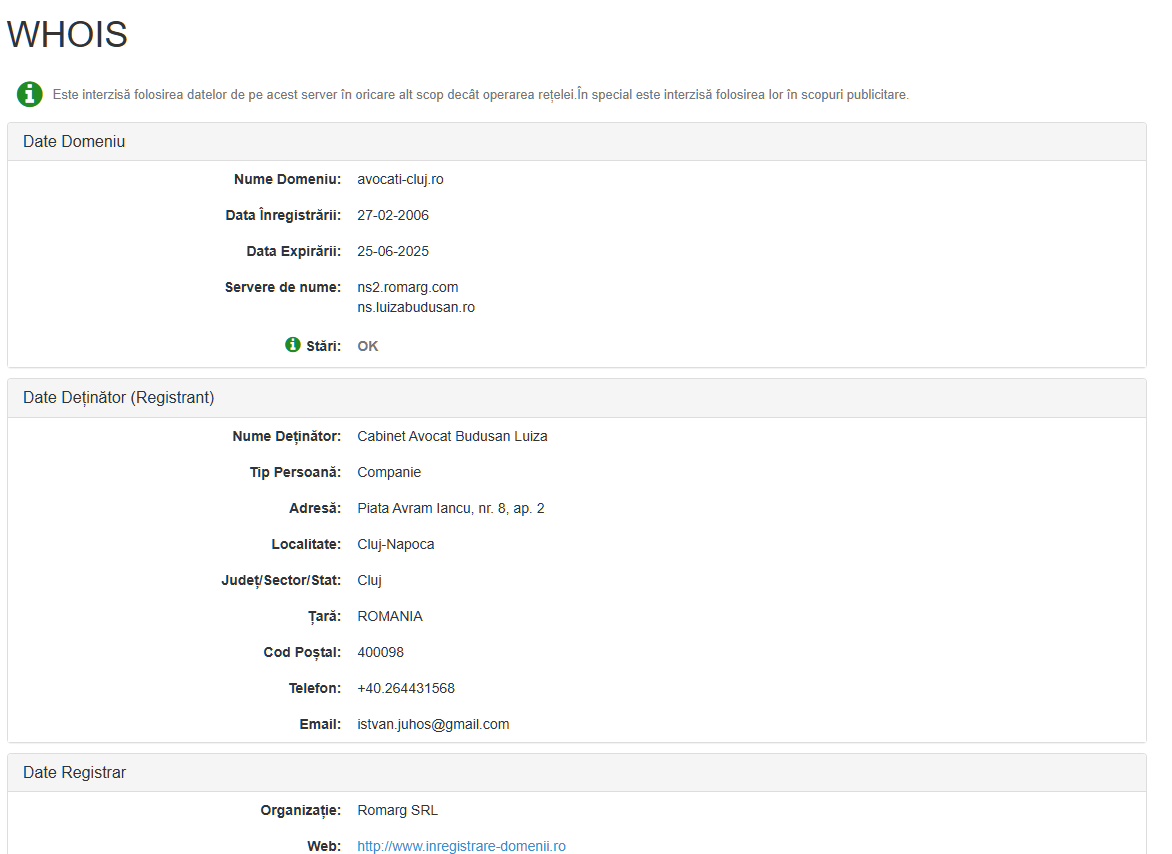This screenshot has width=1172, height=854.
Task: Click the usage restriction notice text
Action: point(480,95)
